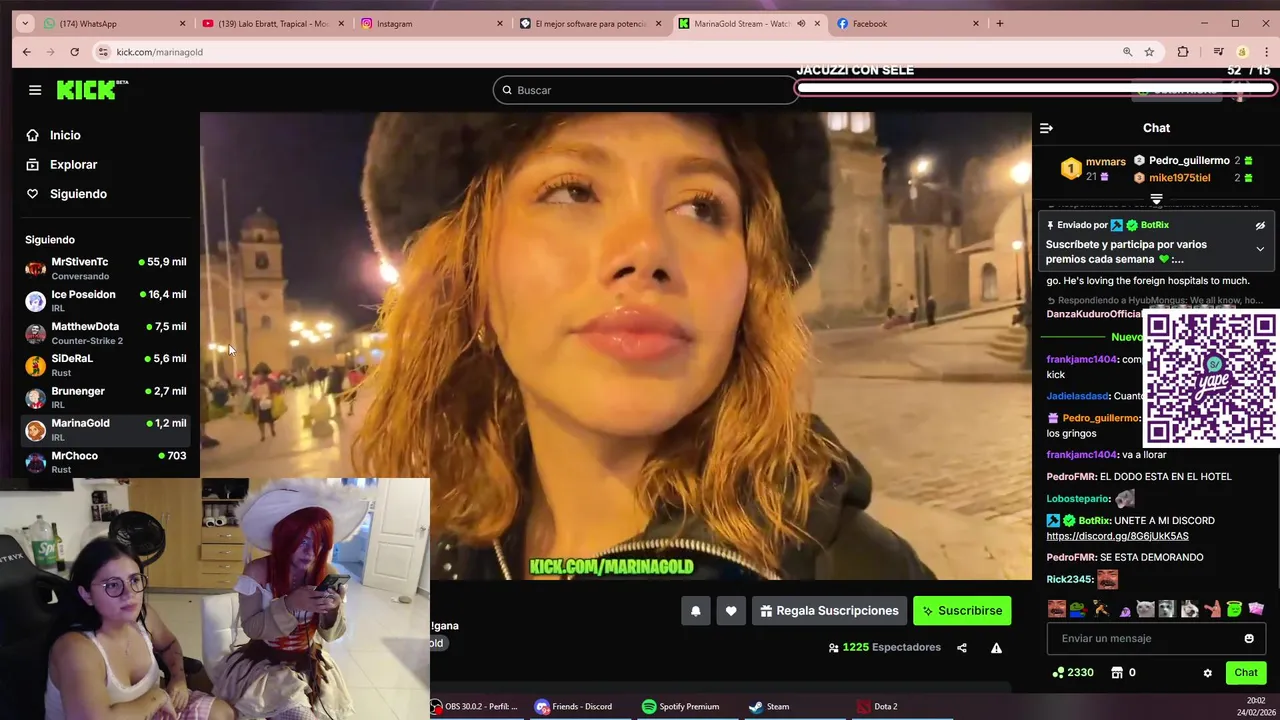Screen dimensions: 1280x720
Task: Open Chrome extensions puzzle icon
Action: (x=1183, y=52)
